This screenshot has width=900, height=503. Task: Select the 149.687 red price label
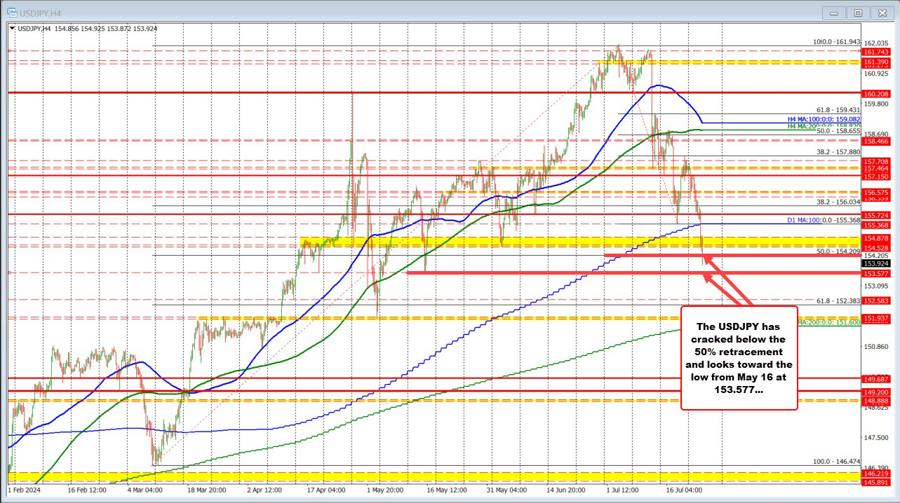click(876, 379)
